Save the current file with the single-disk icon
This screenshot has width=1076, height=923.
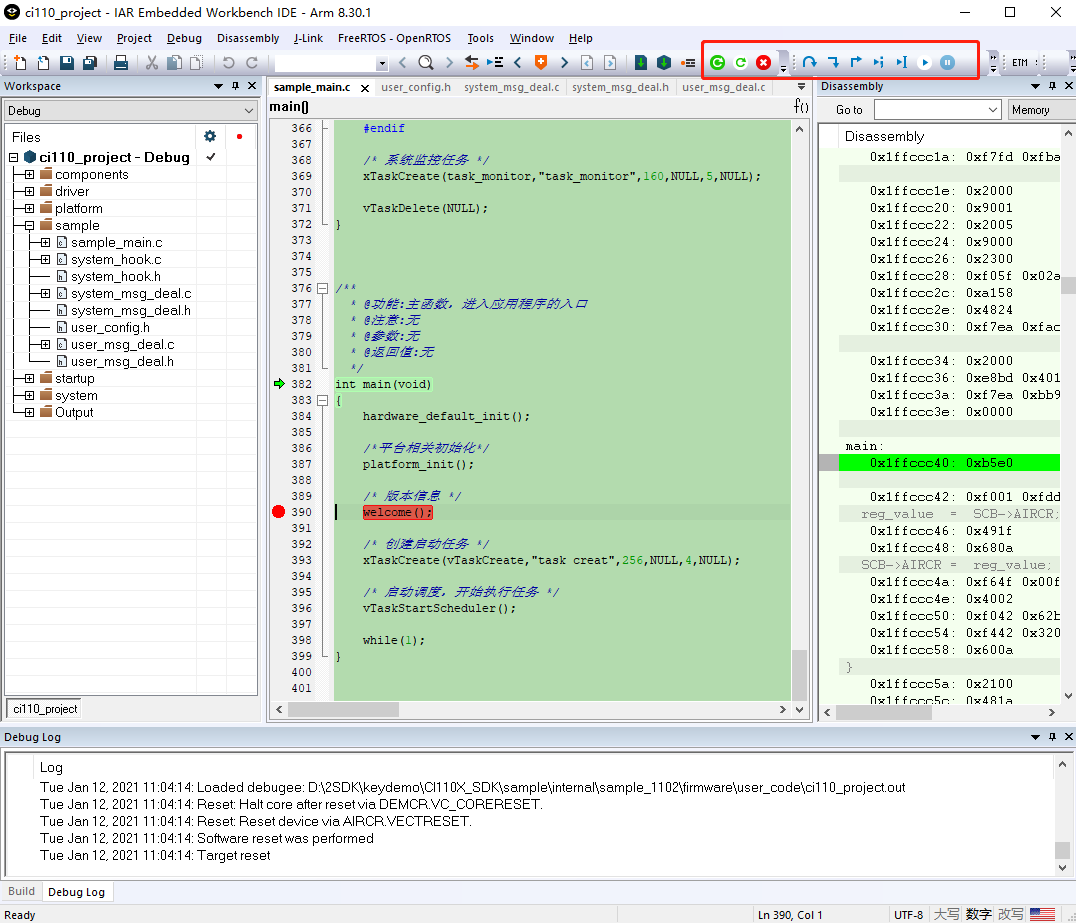point(67,63)
